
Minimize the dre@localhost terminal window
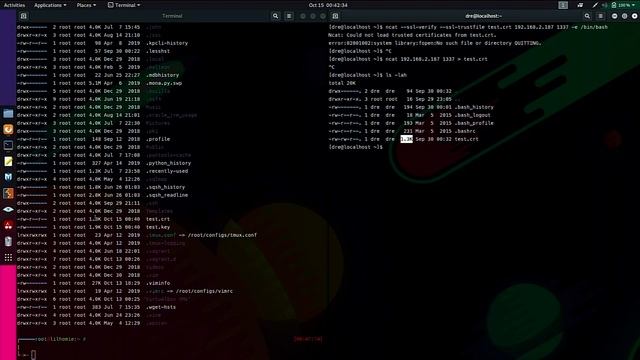coord(615,16)
